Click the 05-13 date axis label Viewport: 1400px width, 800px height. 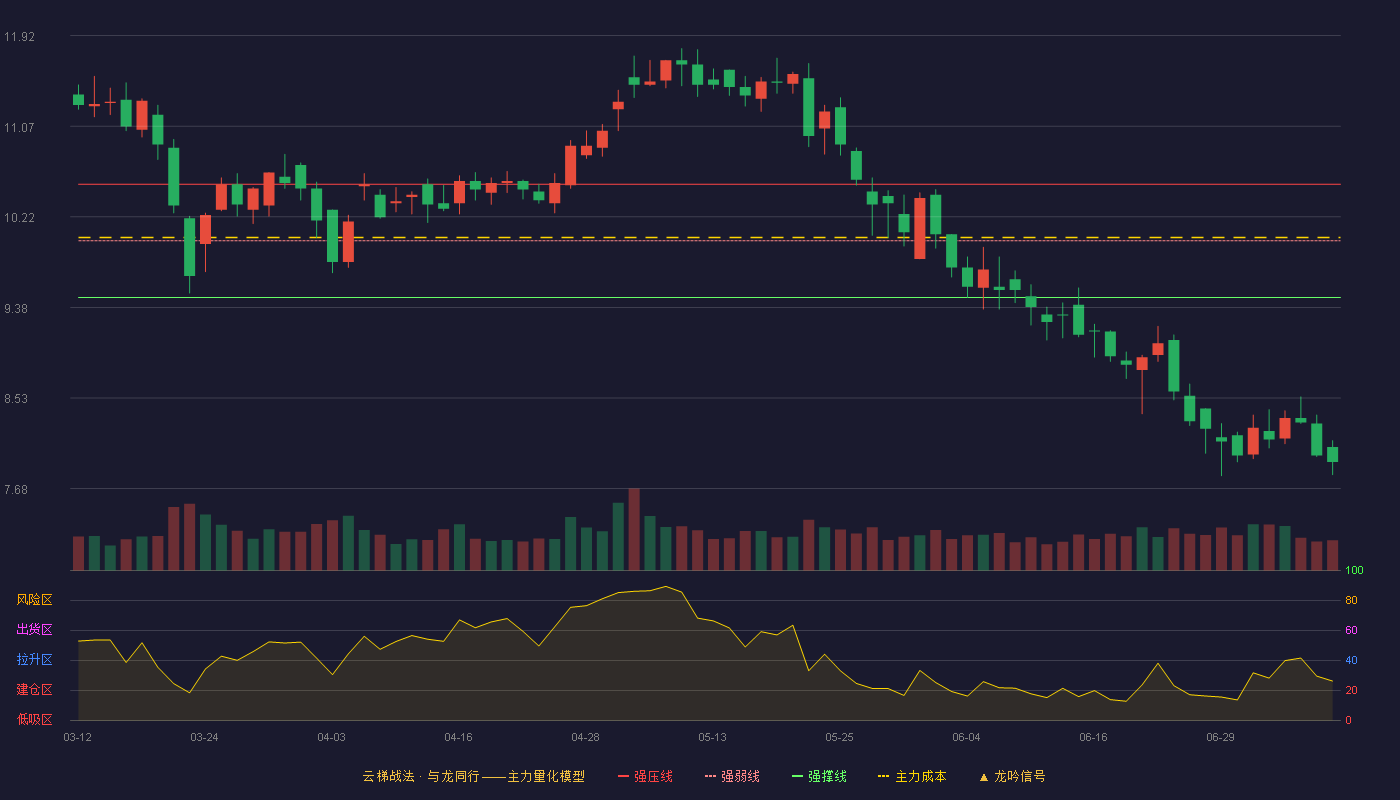click(712, 737)
